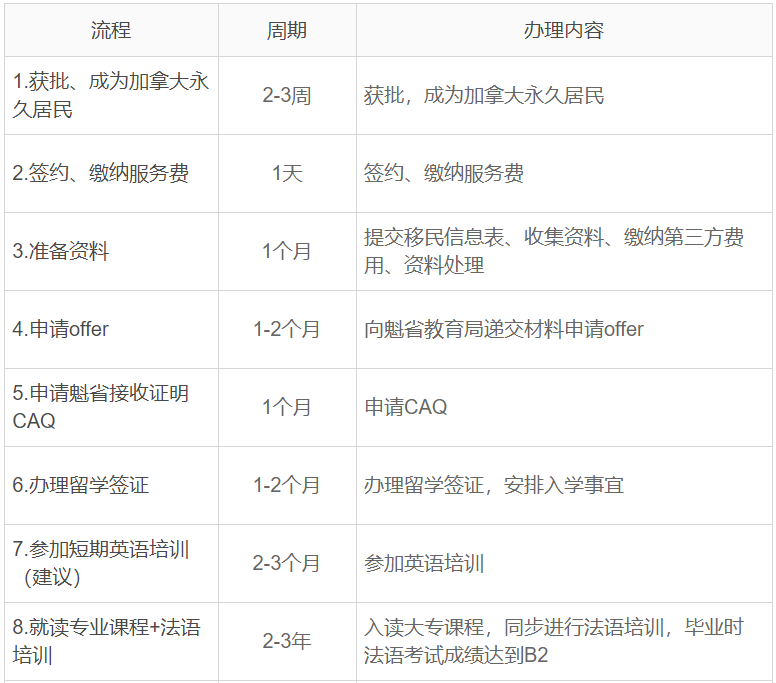Click the 申请CAQ content cell
This screenshot has width=776, height=683.
[406, 407]
